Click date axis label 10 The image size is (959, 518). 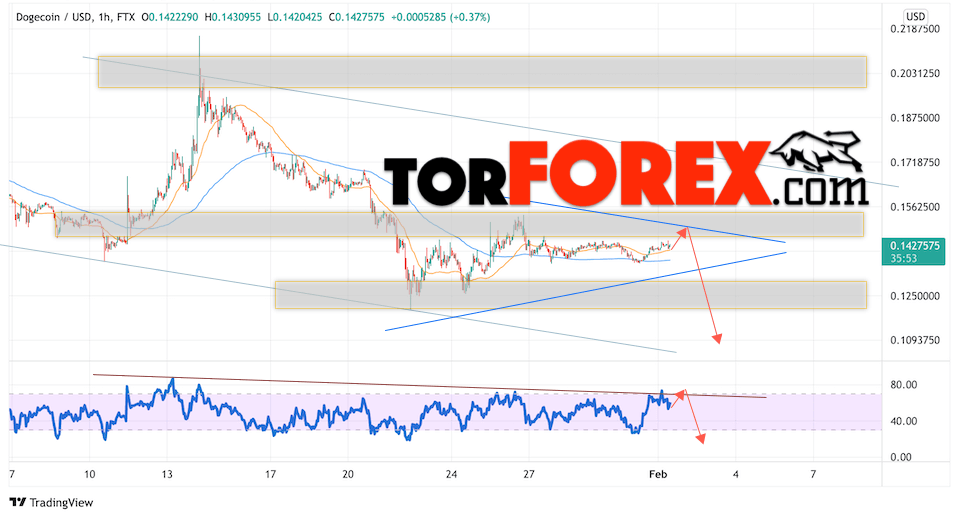(x=90, y=474)
